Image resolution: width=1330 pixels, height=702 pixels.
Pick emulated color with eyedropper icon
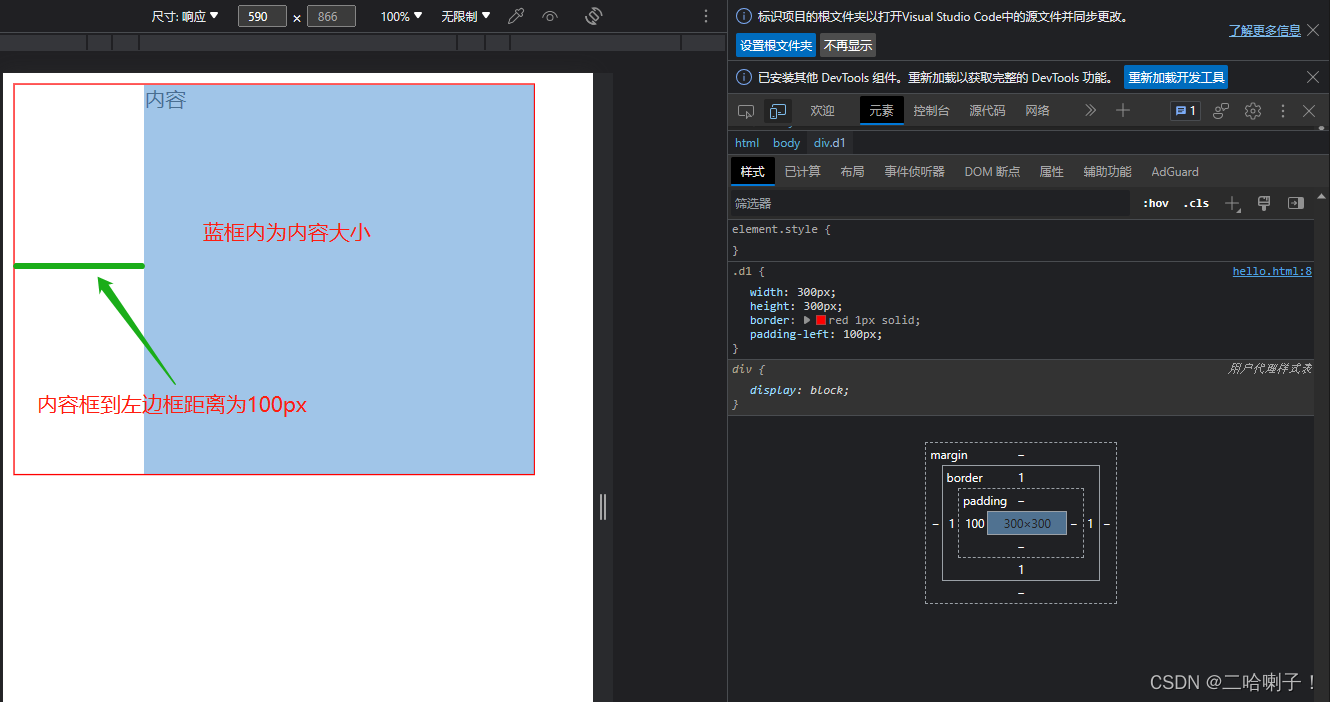coord(516,16)
